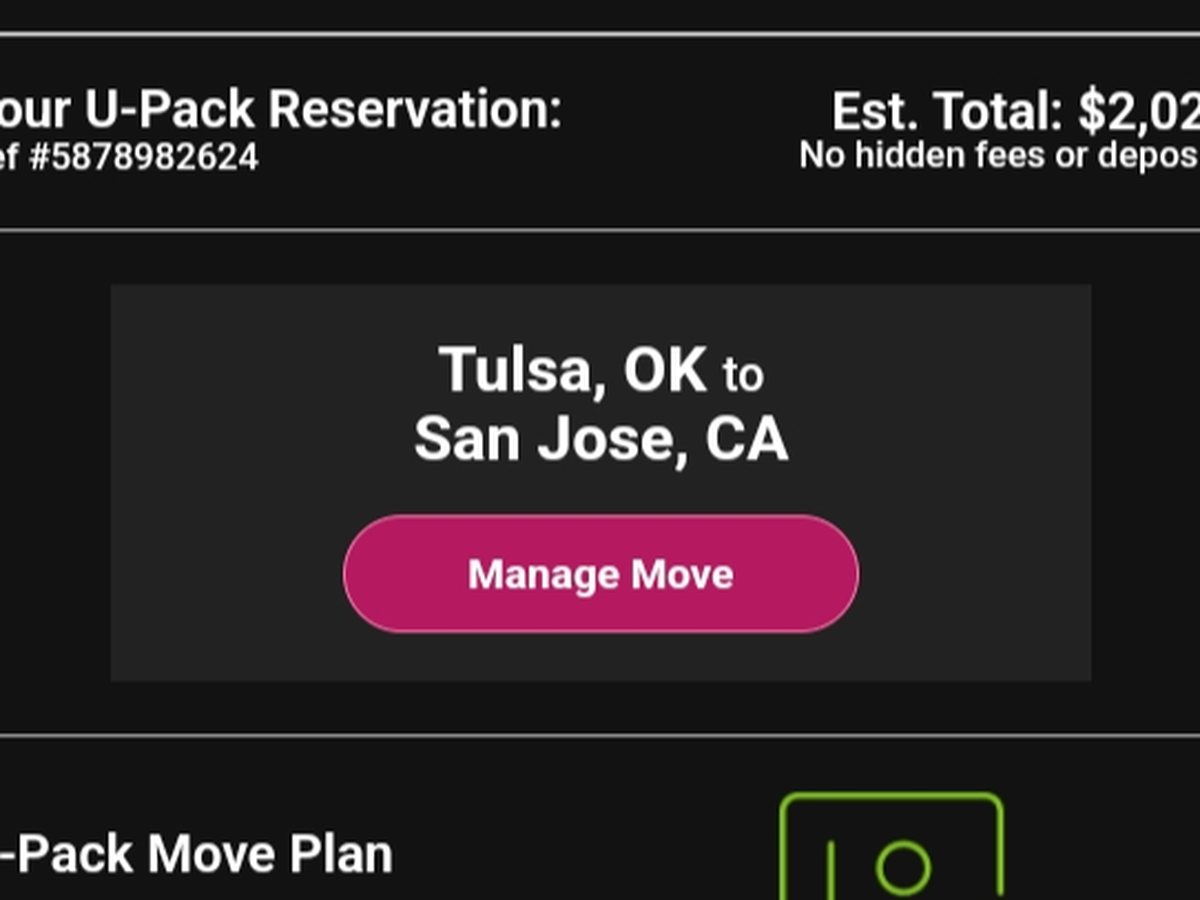Click the circle inside the green icon
Screen dimensions: 1200x900
pos(903,866)
